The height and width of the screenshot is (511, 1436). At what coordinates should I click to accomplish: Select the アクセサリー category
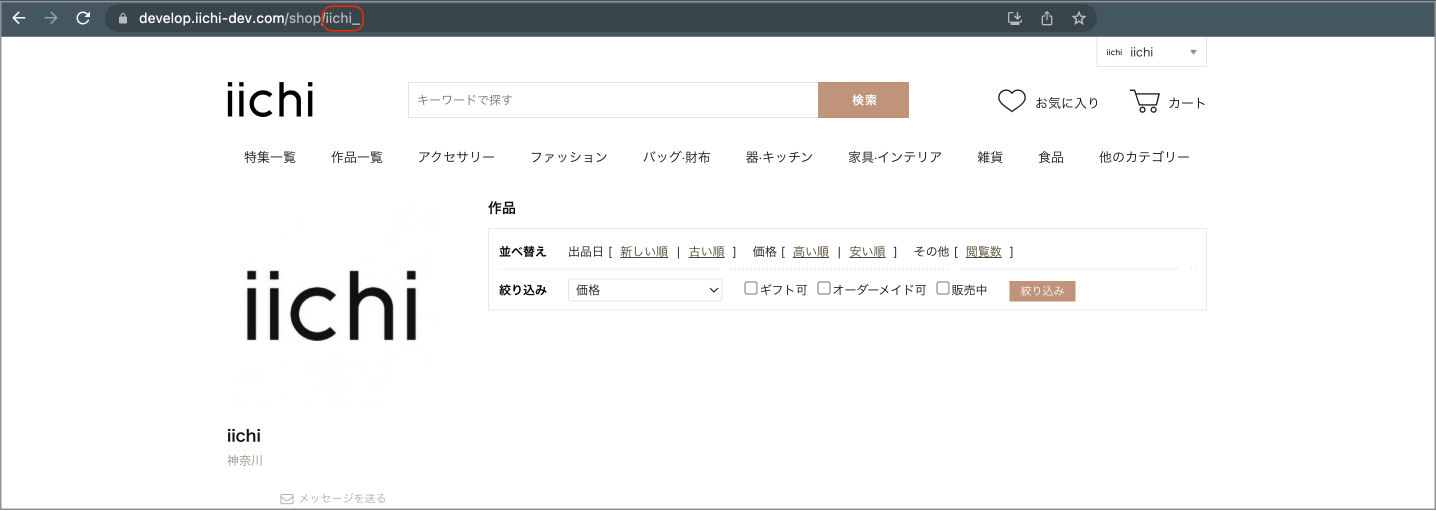[x=456, y=157]
